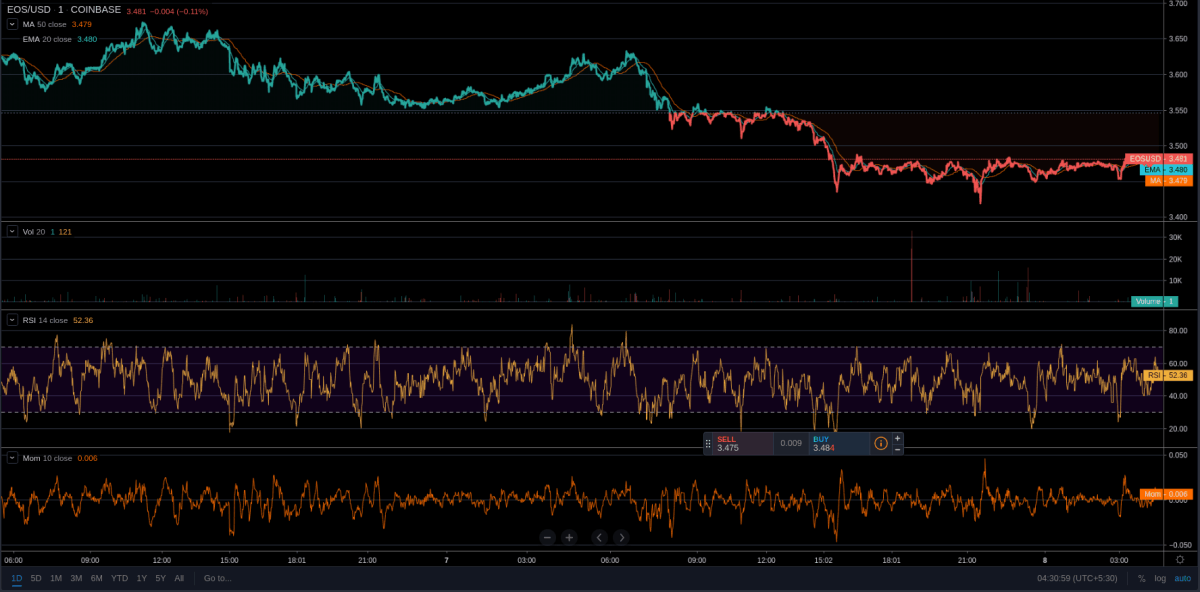
Task: Zoom out the chart with minus button
Action: (x=547, y=537)
